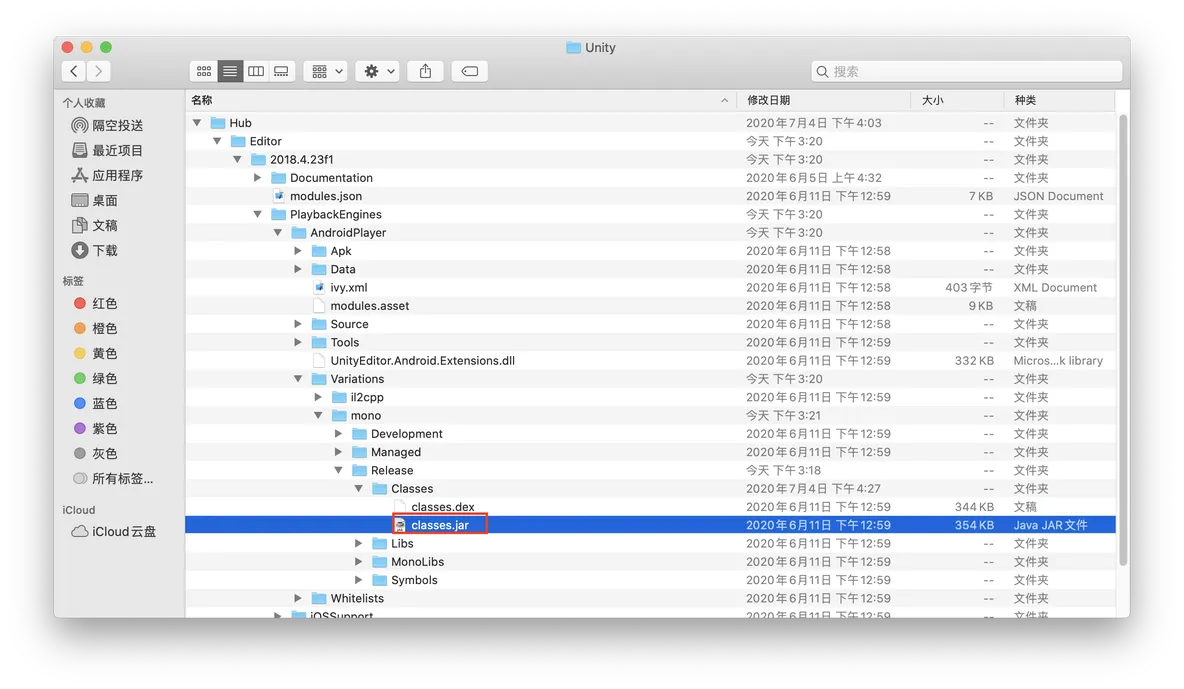Expand the Apk folder
Image resolution: width=1184 pixels, height=689 pixels.
click(x=298, y=251)
